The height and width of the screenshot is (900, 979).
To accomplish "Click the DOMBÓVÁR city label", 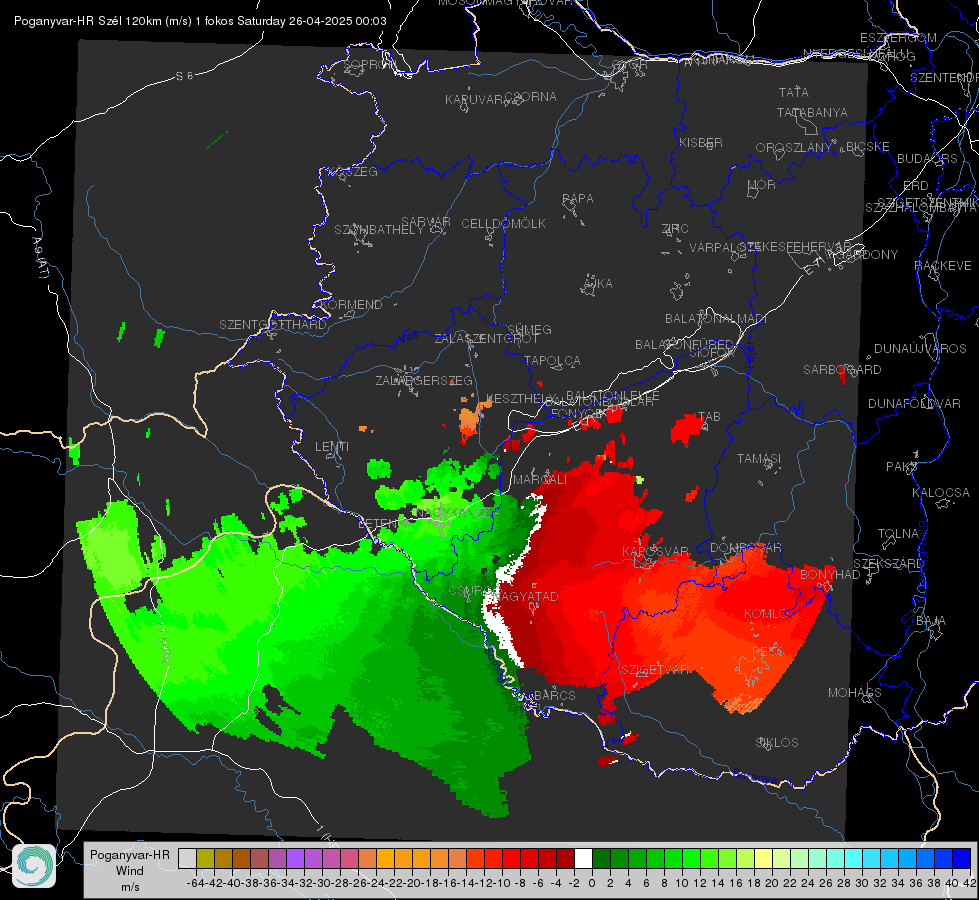I will 745,547.
